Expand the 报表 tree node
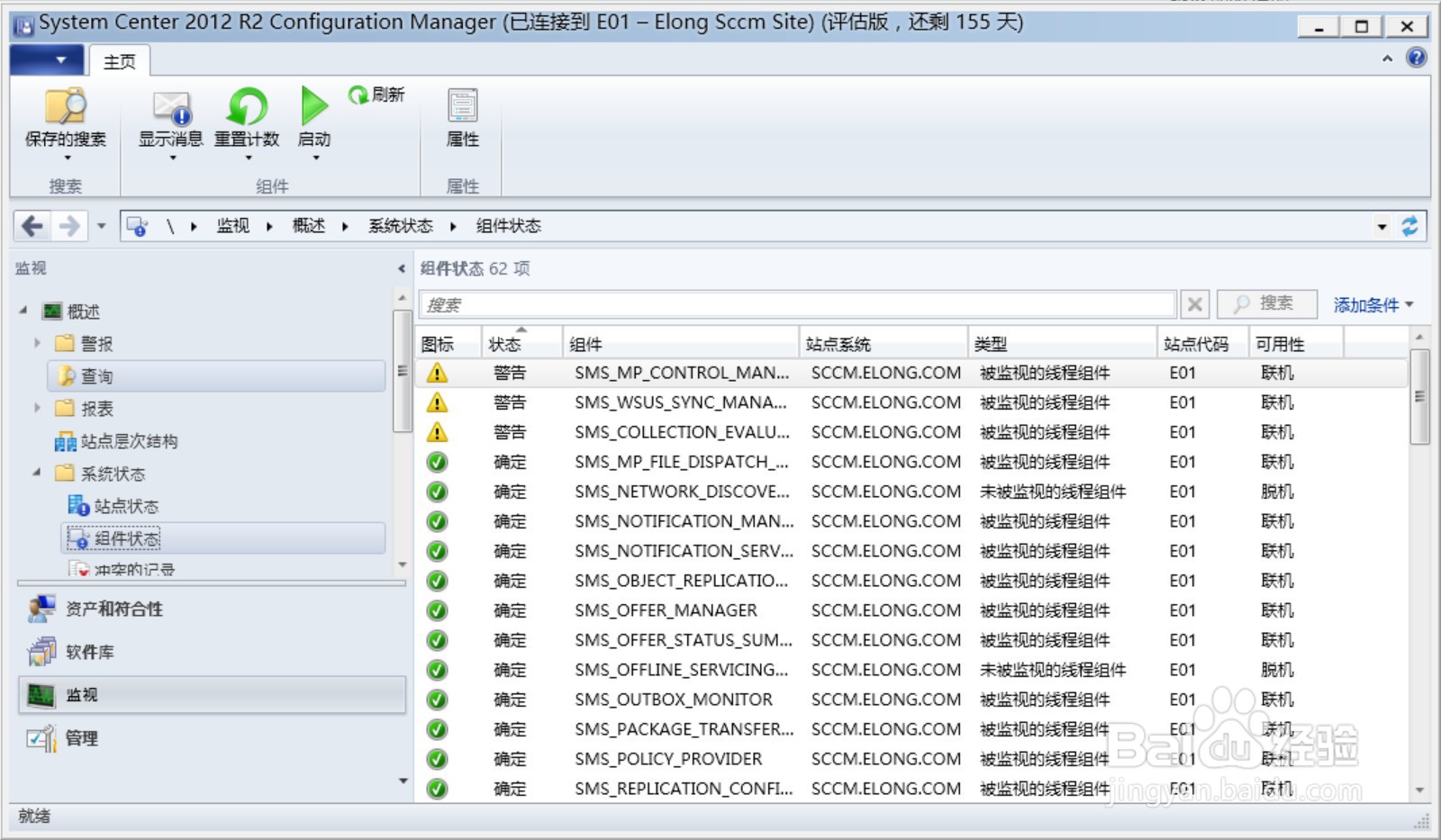1441x840 pixels. tap(37, 408)
